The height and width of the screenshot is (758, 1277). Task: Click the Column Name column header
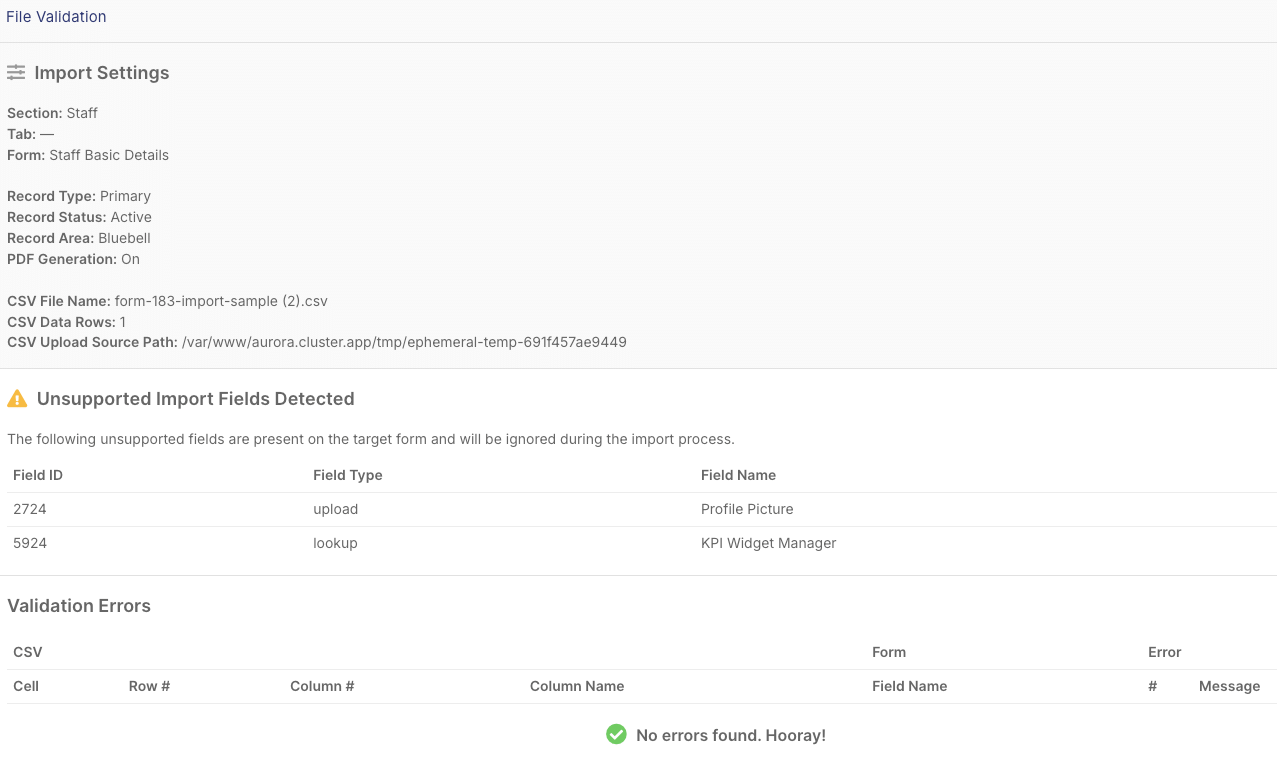tap(577, 686)
